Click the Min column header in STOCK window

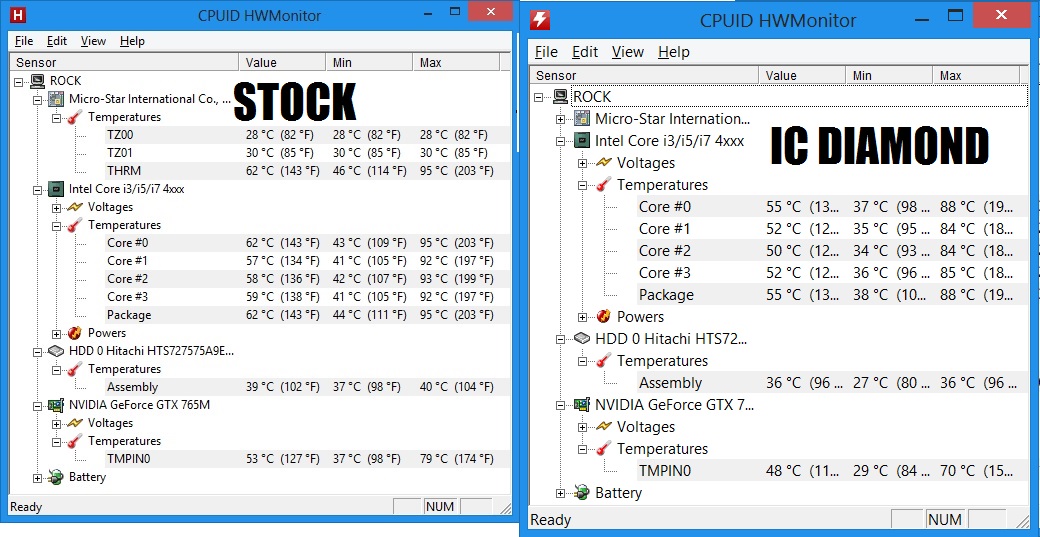click(369, 63)
